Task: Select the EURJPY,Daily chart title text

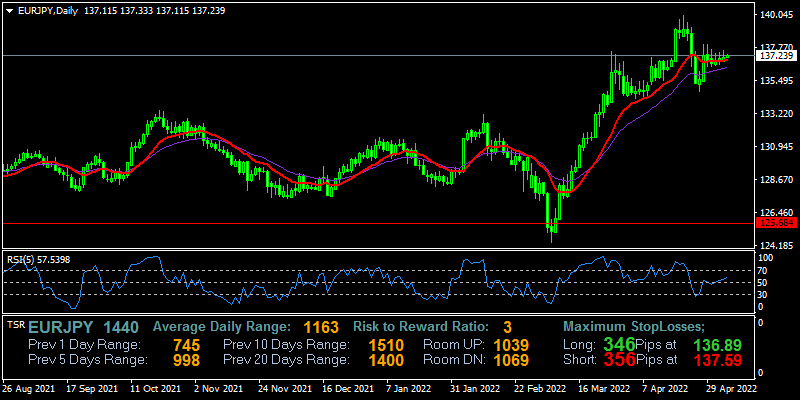Action: coord(48,11)
